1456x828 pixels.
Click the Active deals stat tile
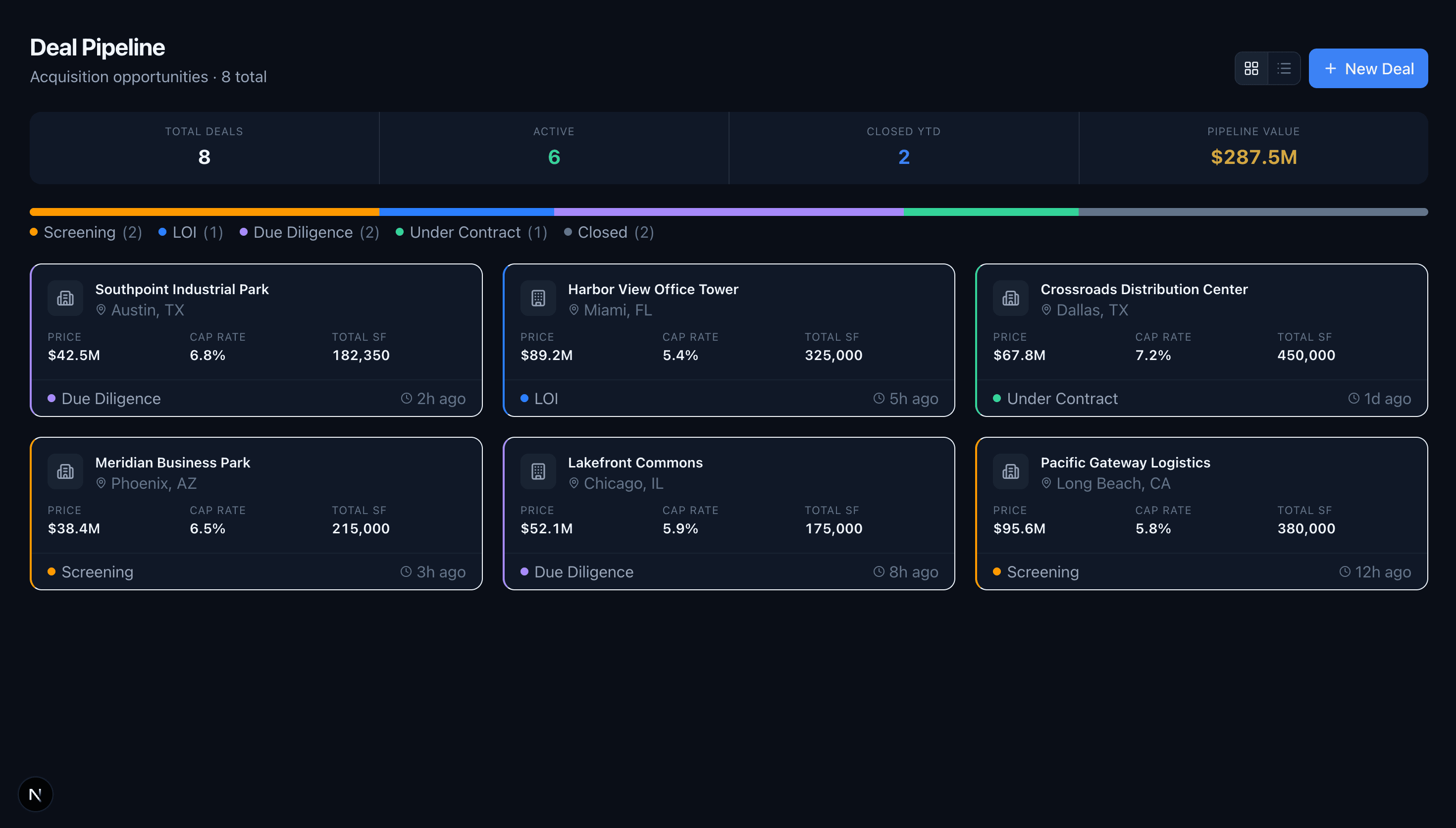click(x=554, y=148)
